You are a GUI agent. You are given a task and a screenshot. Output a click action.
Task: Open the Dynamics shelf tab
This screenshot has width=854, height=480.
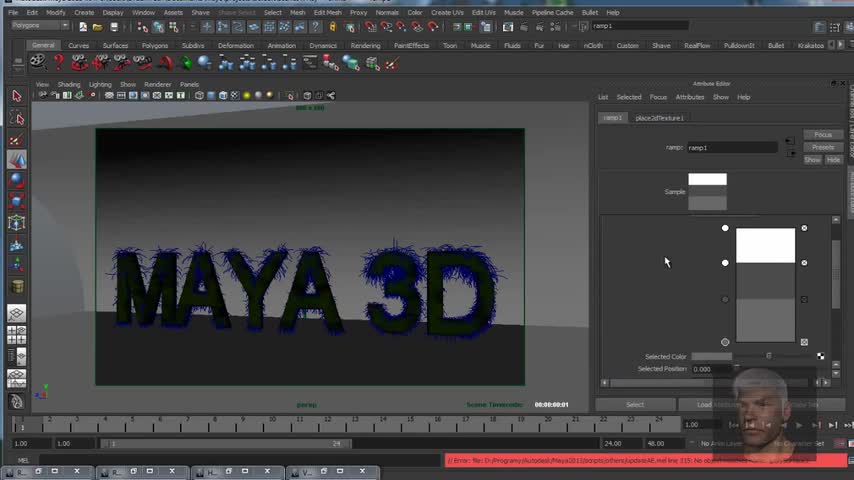(322, 45)
